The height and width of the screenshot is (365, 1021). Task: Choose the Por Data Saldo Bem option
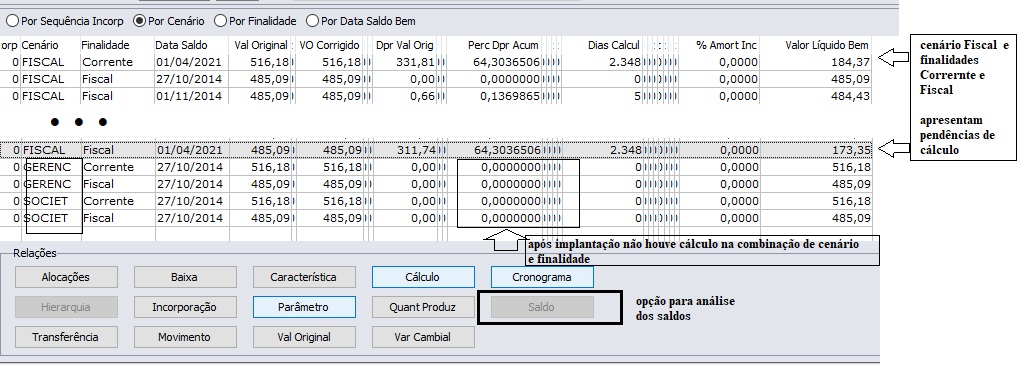[361, 21]
